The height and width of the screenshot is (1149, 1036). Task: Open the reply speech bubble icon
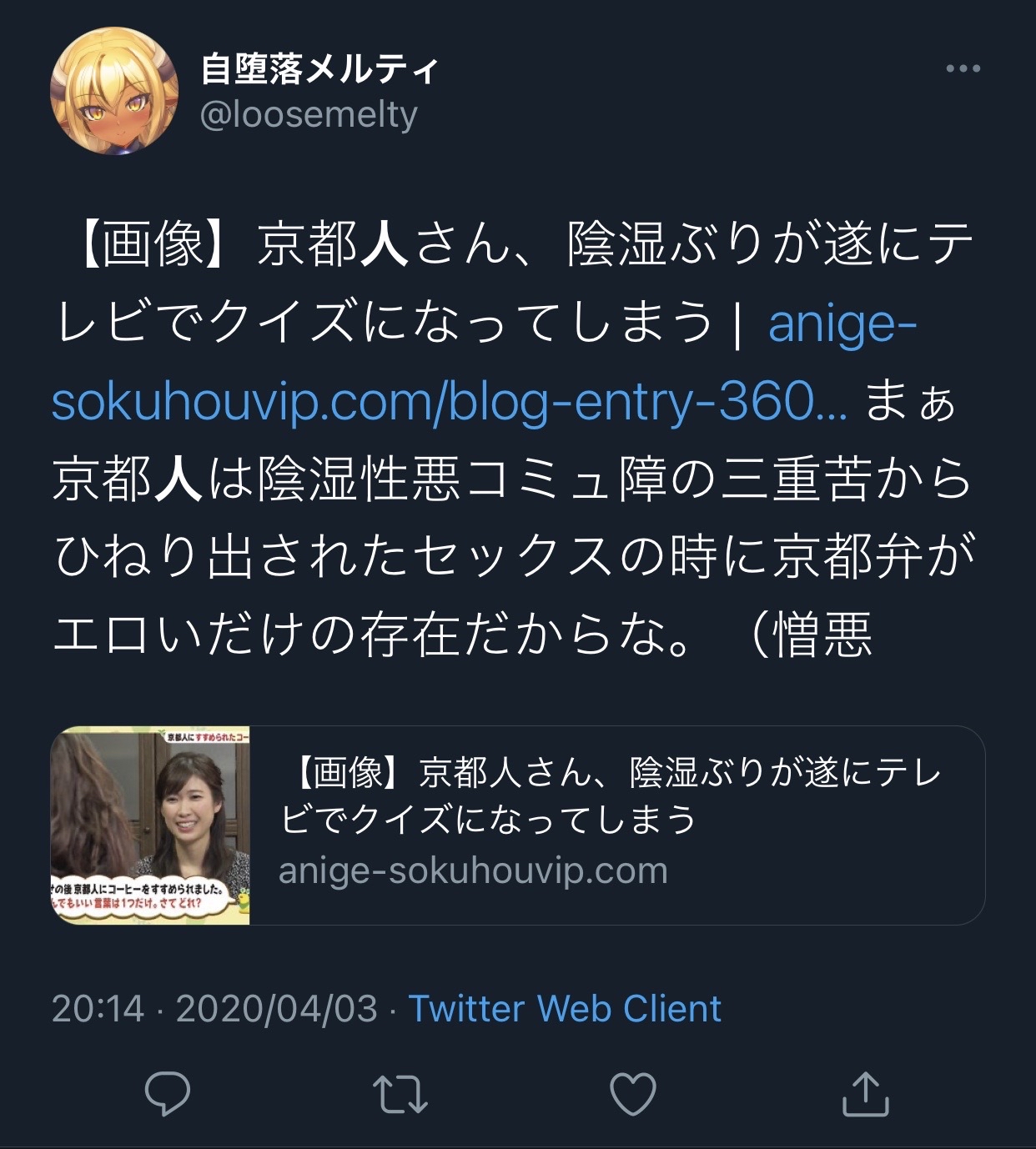pos(168,1093)
